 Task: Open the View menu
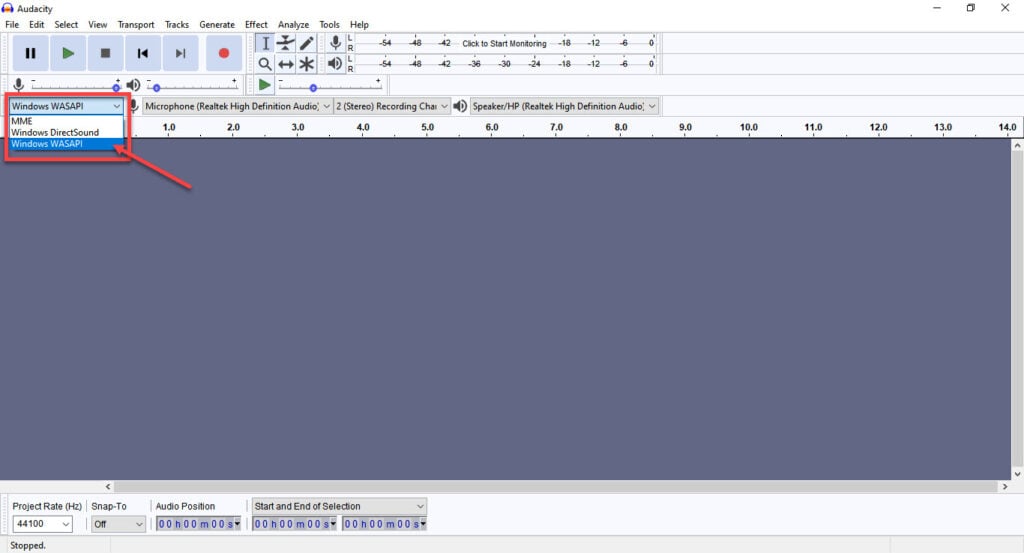(x=97, y=24)
